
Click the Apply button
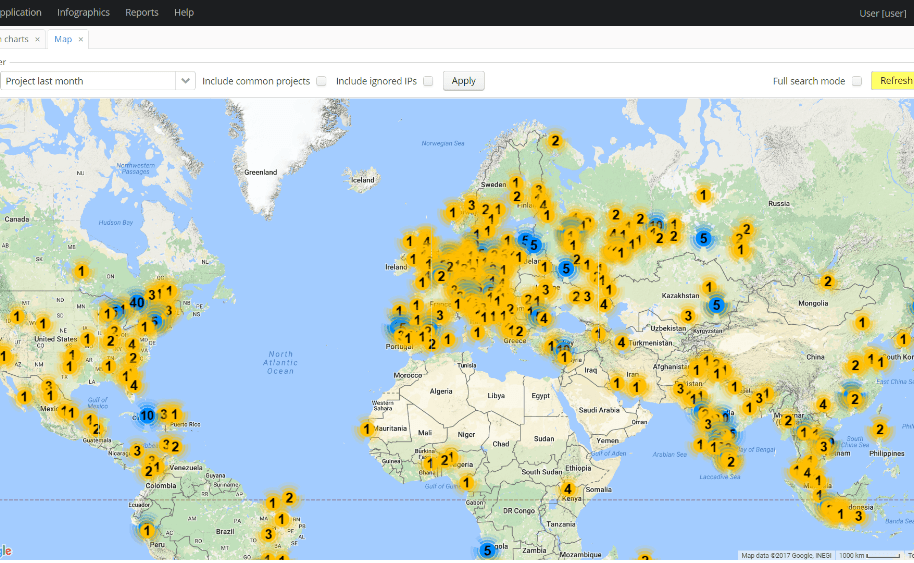point(463,81)
